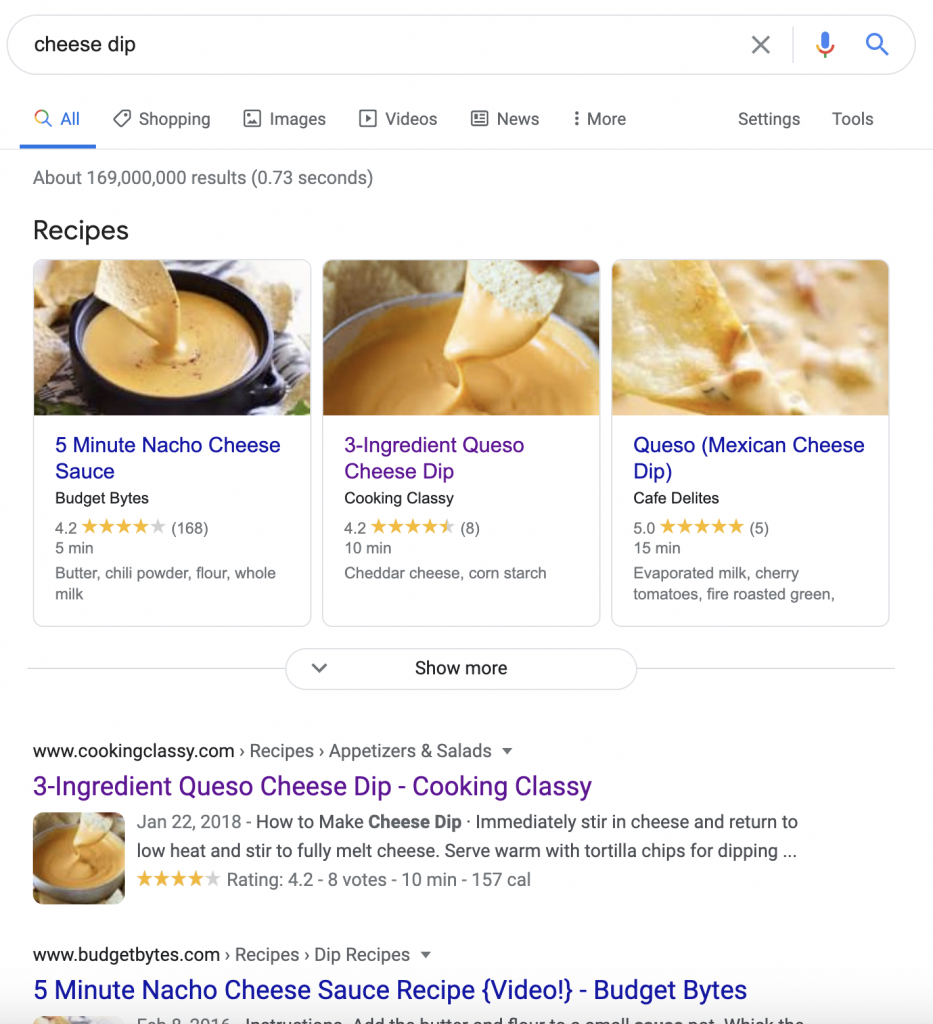The width and height of the screenshot is (933, 1024).
Task: Click the Cooking Classy result thumbnail image
Action: pos(79,858)
